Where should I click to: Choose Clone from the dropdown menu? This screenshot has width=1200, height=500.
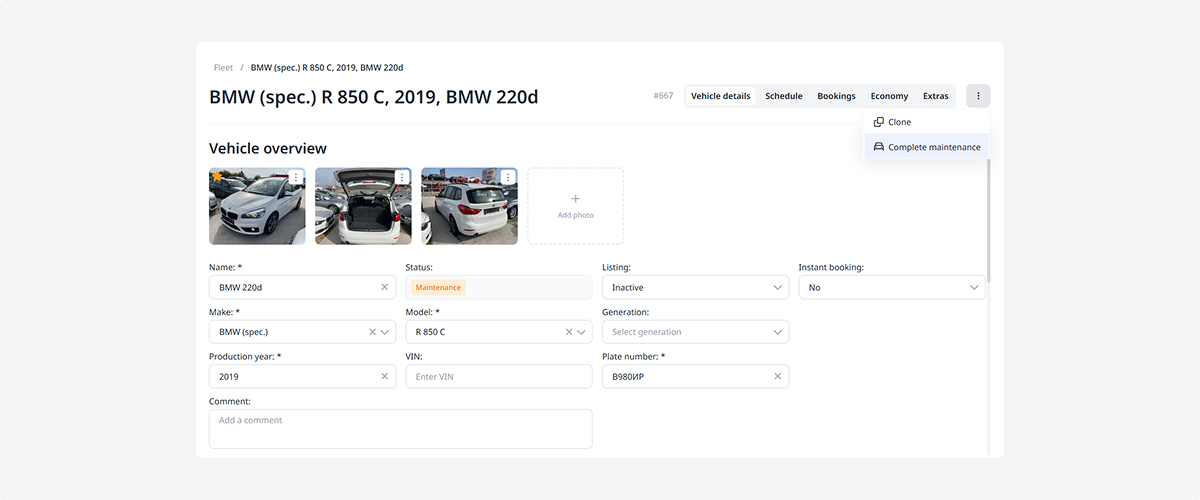tap(899, 122)
